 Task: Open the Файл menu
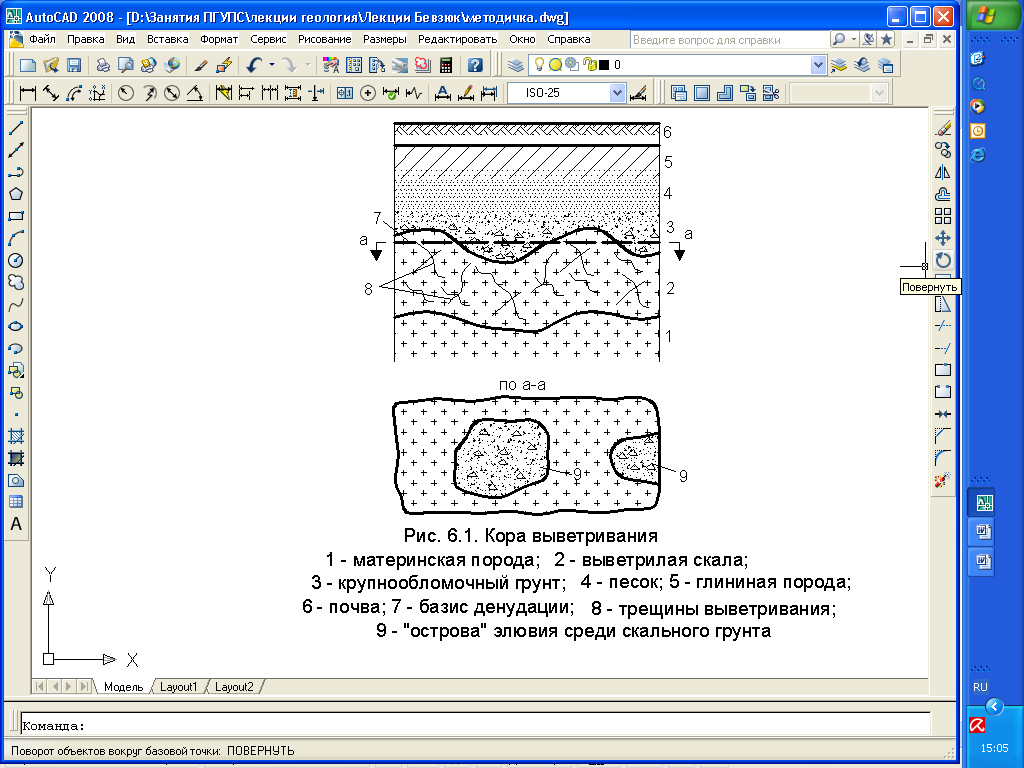tap(42, 39)
